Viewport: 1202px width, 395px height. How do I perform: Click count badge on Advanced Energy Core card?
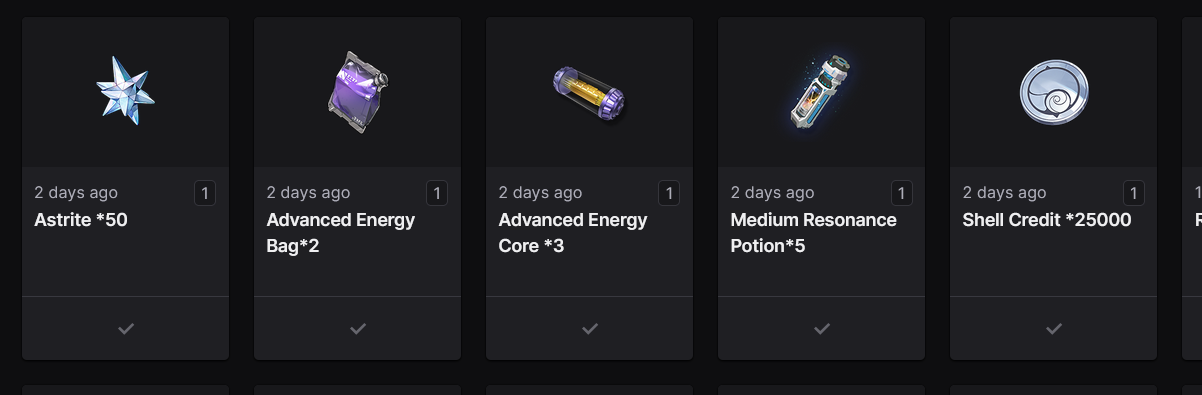click(x=669, y=193)
